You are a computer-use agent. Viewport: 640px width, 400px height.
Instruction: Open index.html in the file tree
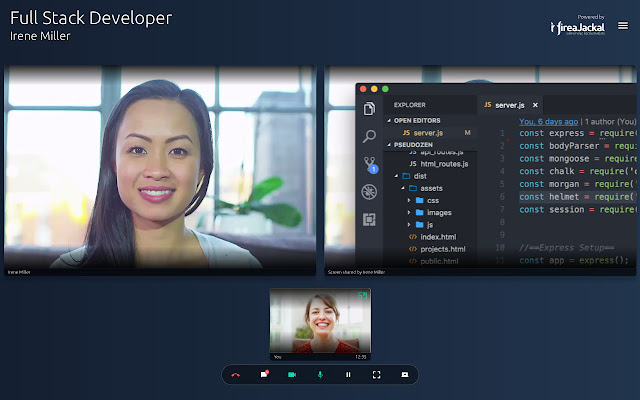click(x=433, y=237)
